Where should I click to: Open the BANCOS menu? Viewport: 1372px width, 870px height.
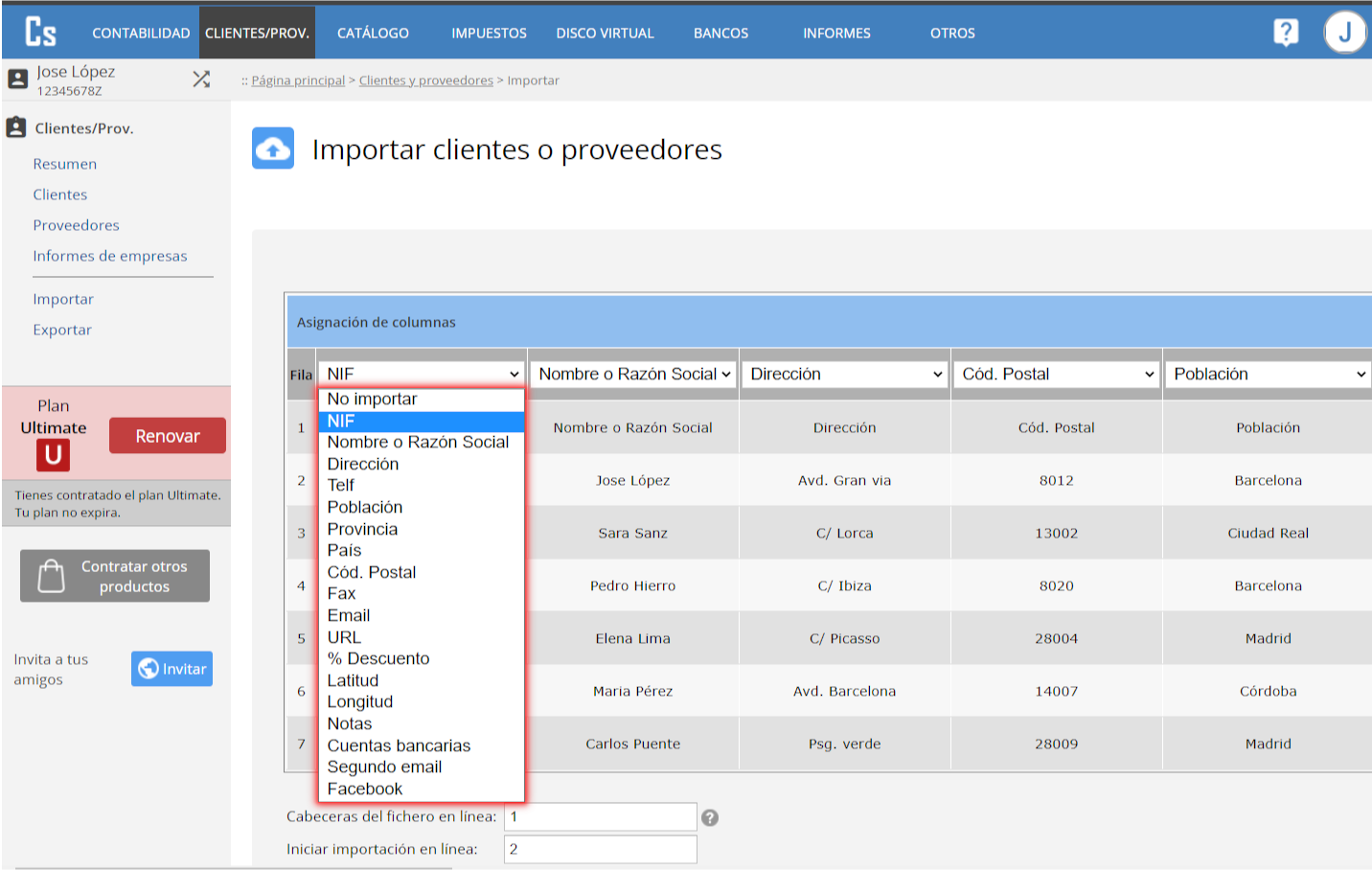click(720, 33)
